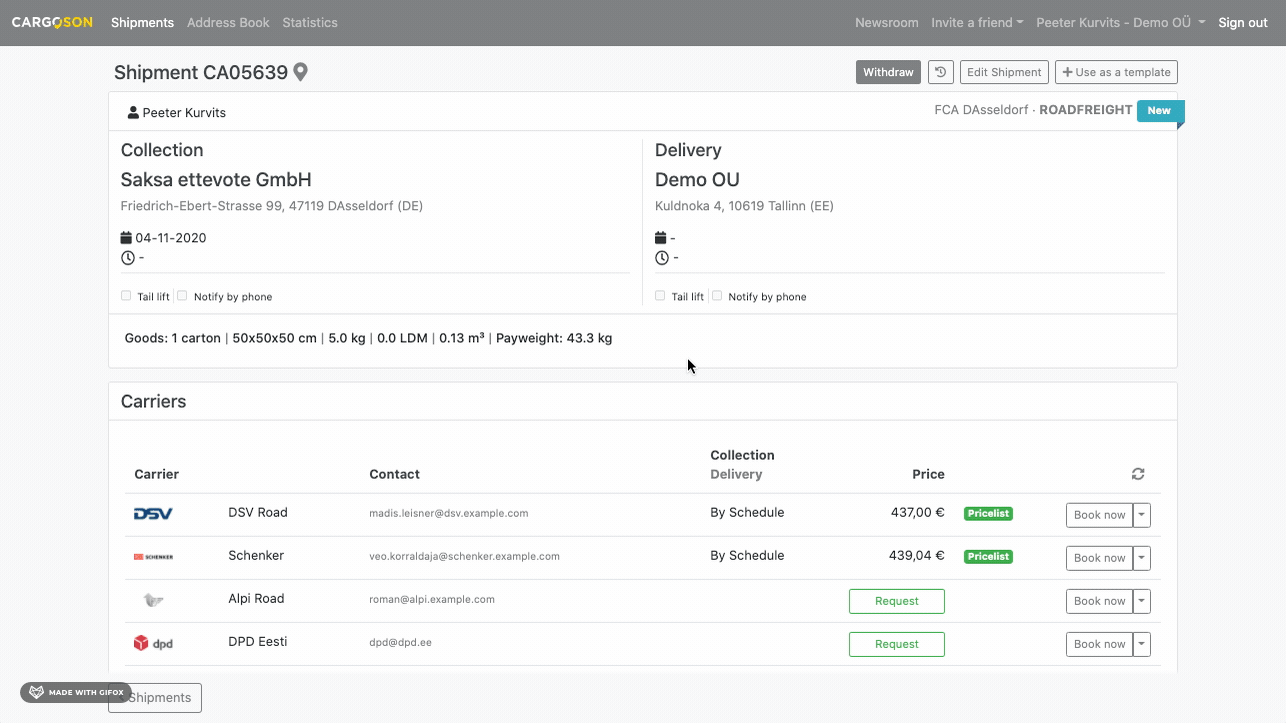Refresh carrier prices icon
The height and width of the screenshot is (723, 1286).
(1138, 474)
